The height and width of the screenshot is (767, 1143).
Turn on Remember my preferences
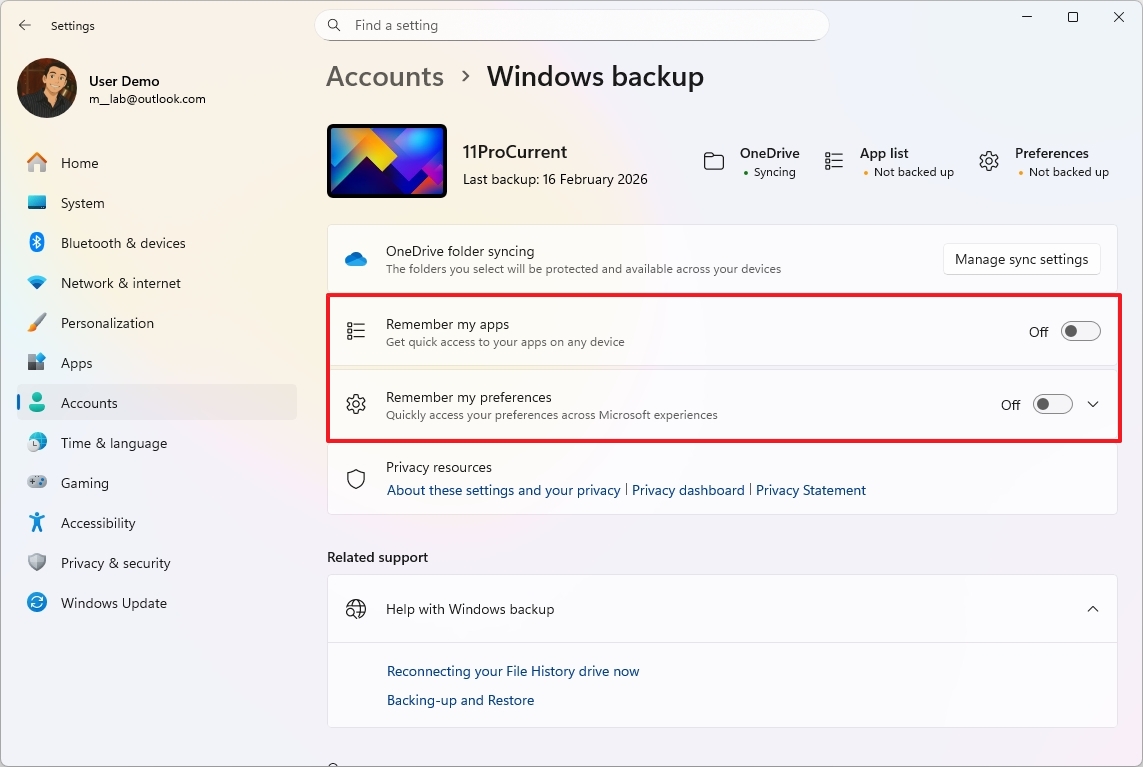(1052, 404)
